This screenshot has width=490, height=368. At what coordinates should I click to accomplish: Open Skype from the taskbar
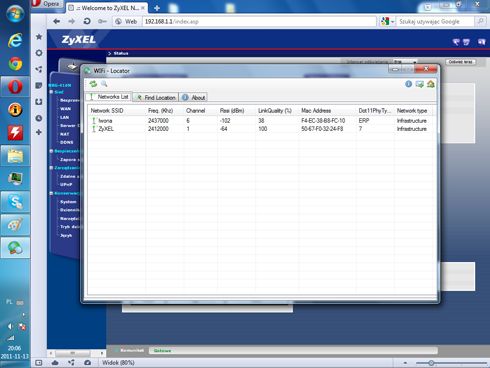[15, 202]
